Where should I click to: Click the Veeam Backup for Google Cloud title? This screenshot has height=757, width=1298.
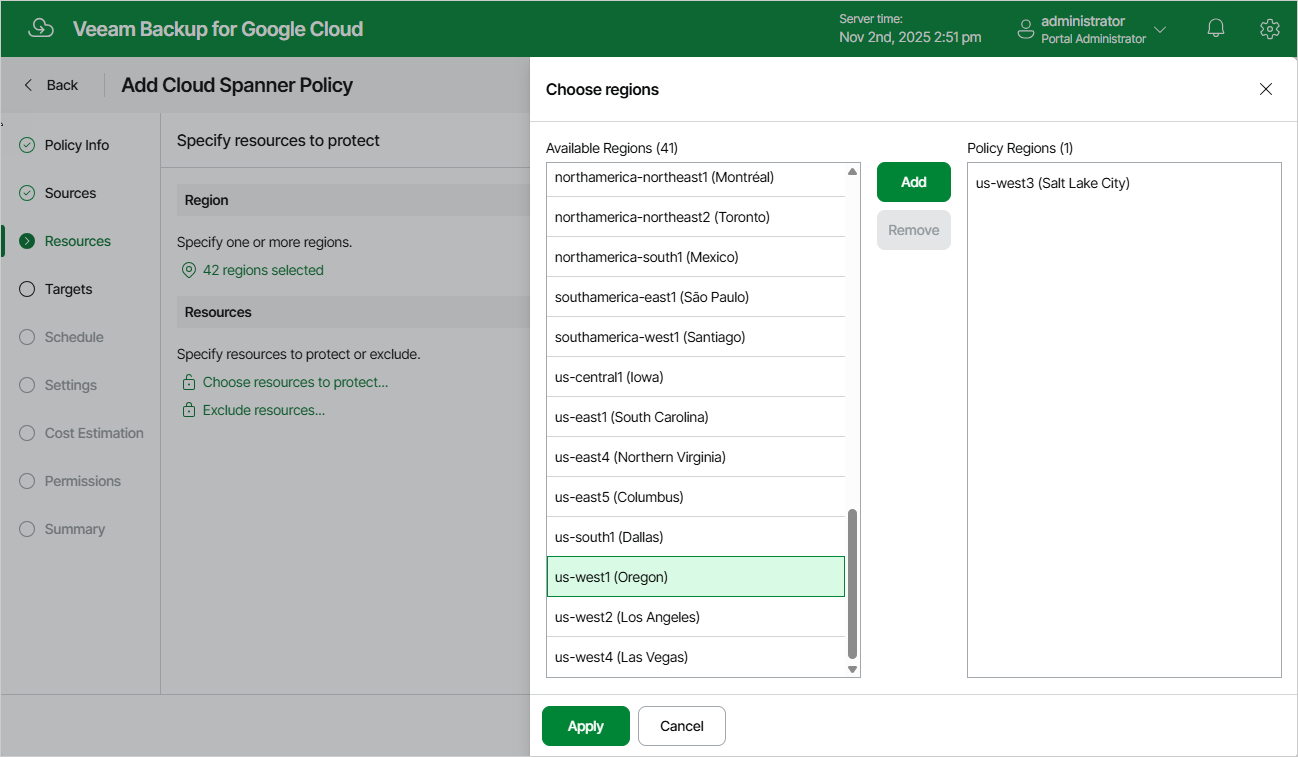tap(218, 29)
